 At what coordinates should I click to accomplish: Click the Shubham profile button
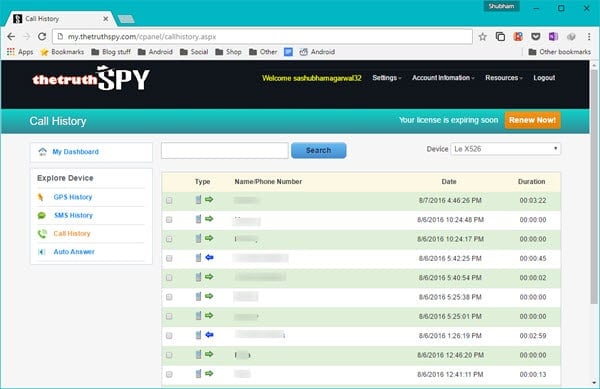coord(501,6)
